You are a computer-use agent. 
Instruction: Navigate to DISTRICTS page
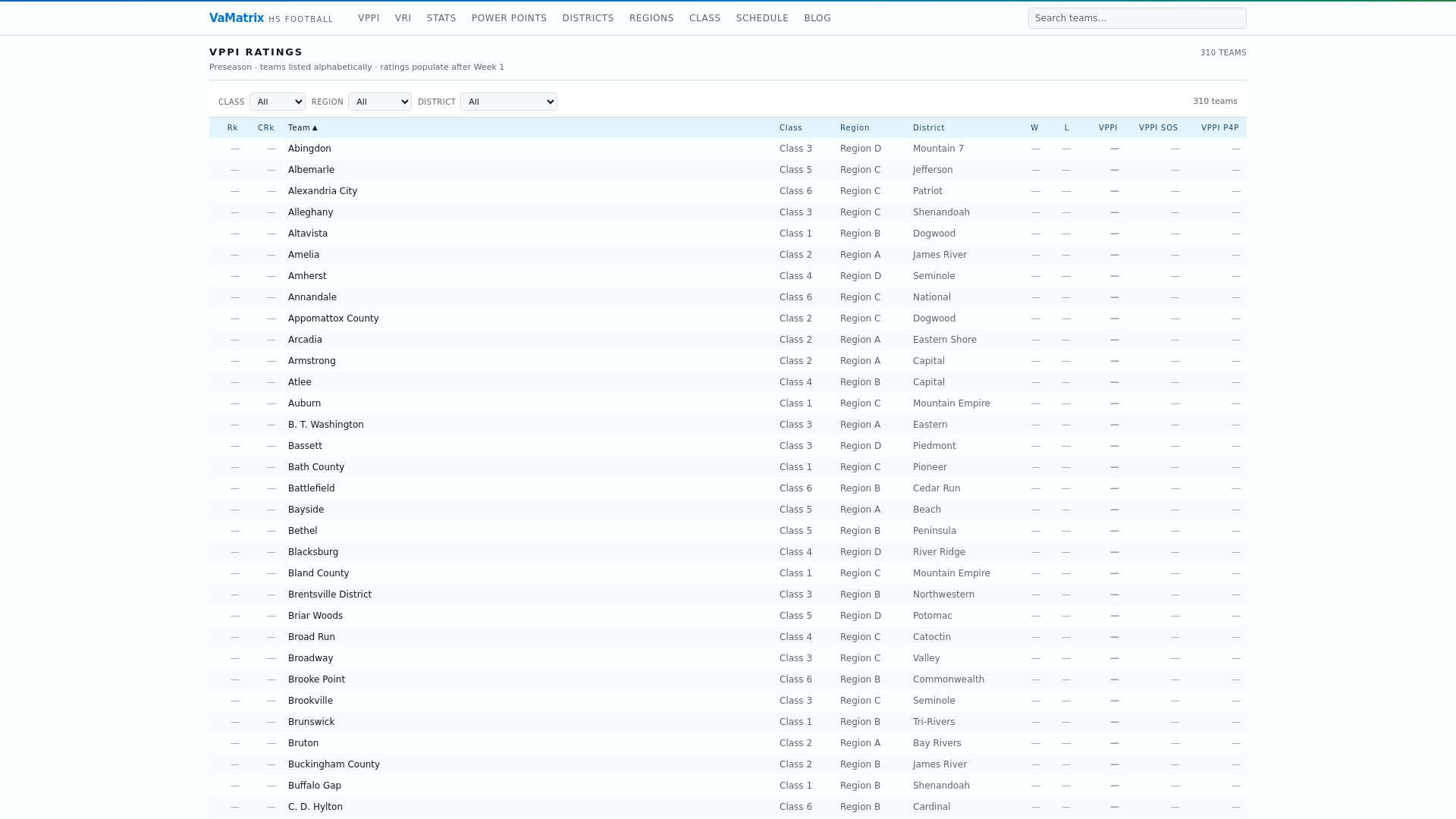coord(588,18)
